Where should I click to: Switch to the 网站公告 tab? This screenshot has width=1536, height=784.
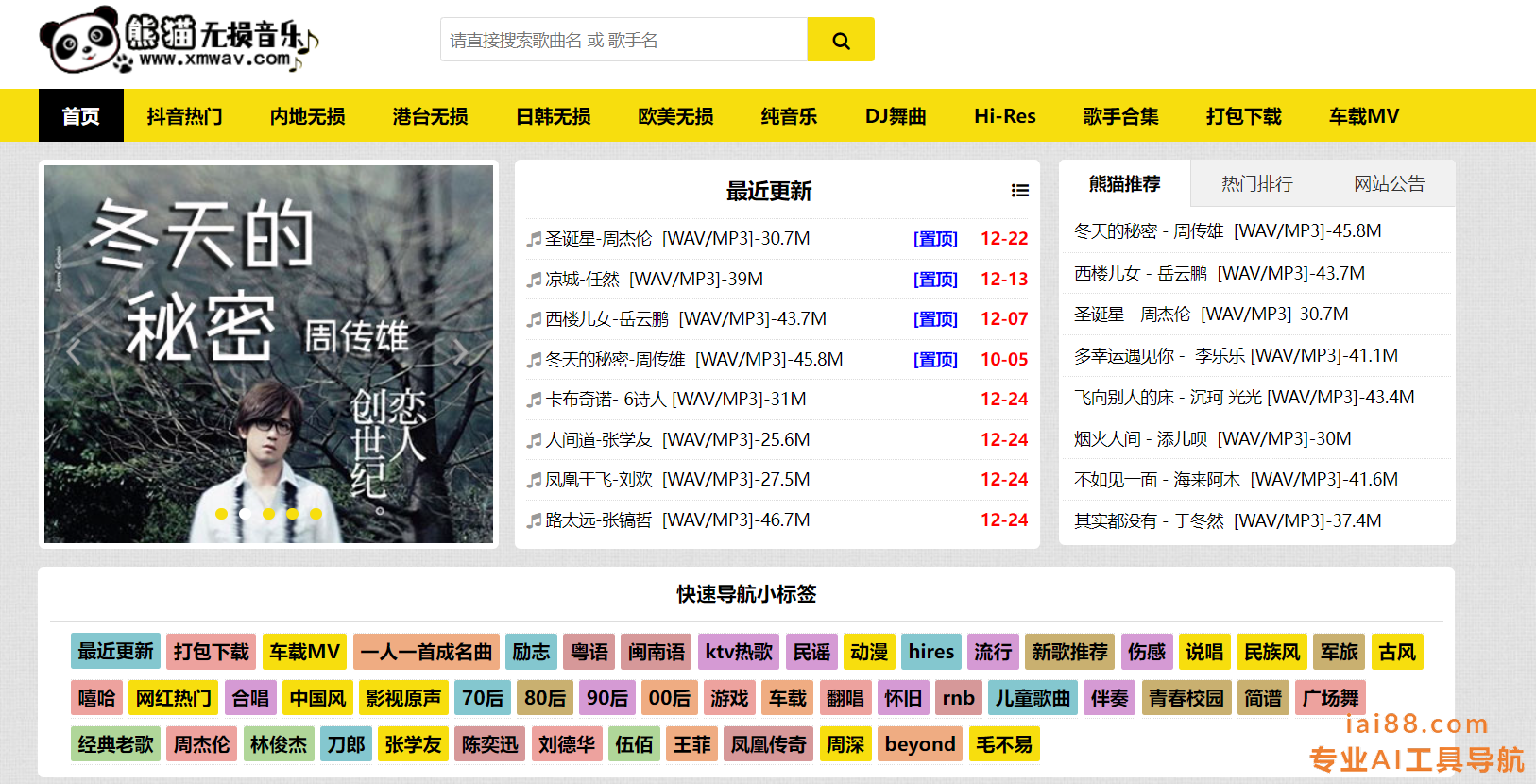coord(1390,183)
